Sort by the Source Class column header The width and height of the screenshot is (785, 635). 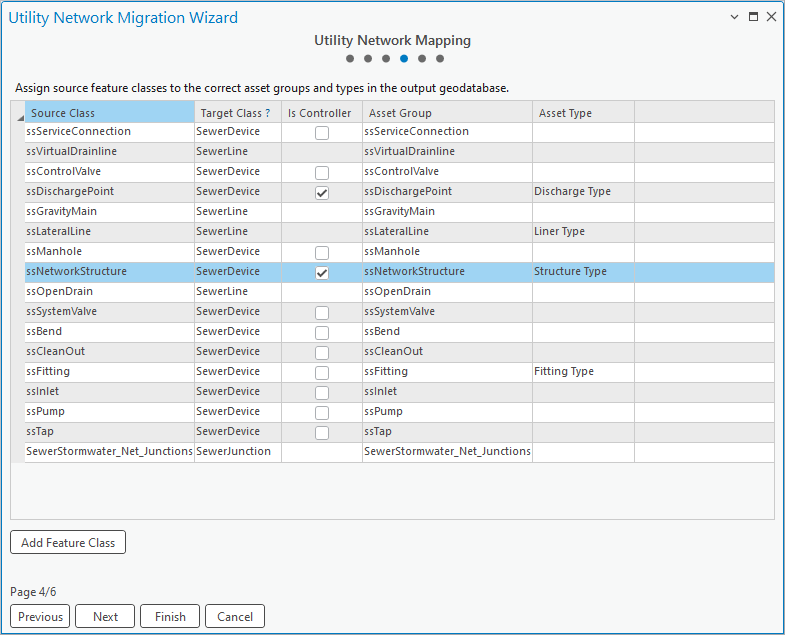(110, 112)
